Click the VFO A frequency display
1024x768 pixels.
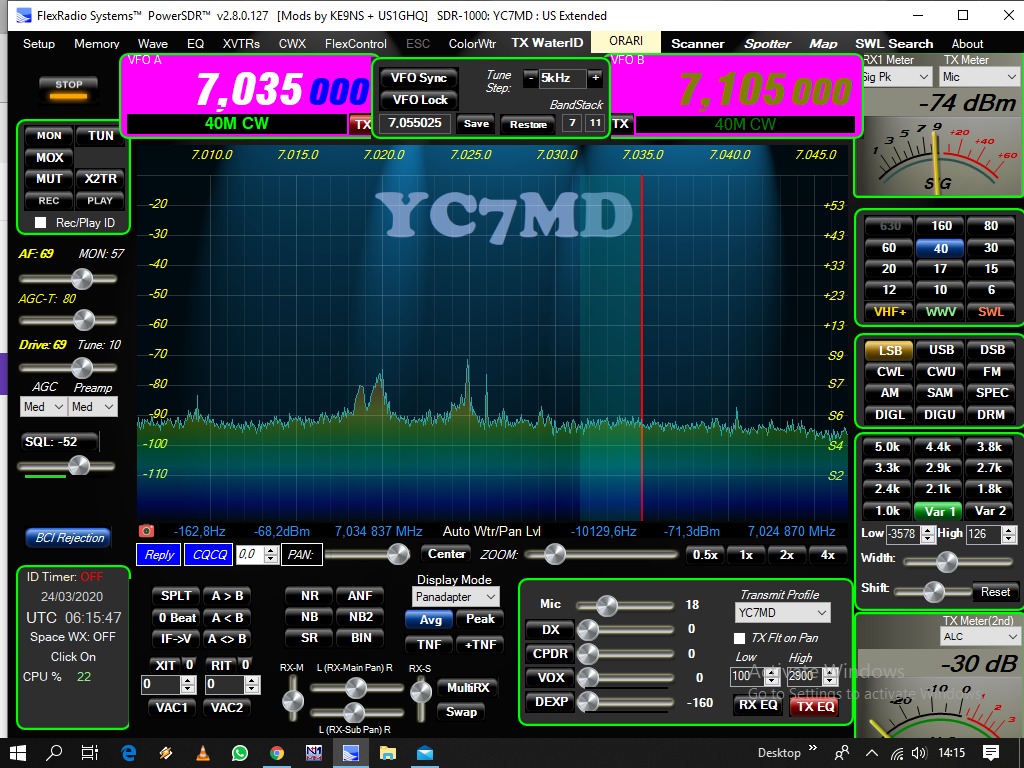(282, 89)
